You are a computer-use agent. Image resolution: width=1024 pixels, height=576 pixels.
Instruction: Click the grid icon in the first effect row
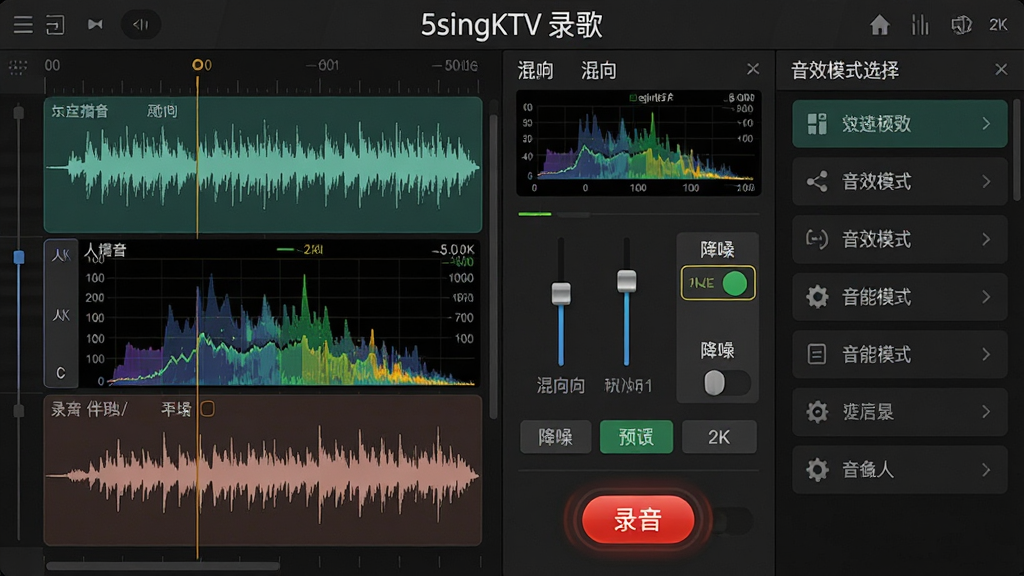pos(817,124)
